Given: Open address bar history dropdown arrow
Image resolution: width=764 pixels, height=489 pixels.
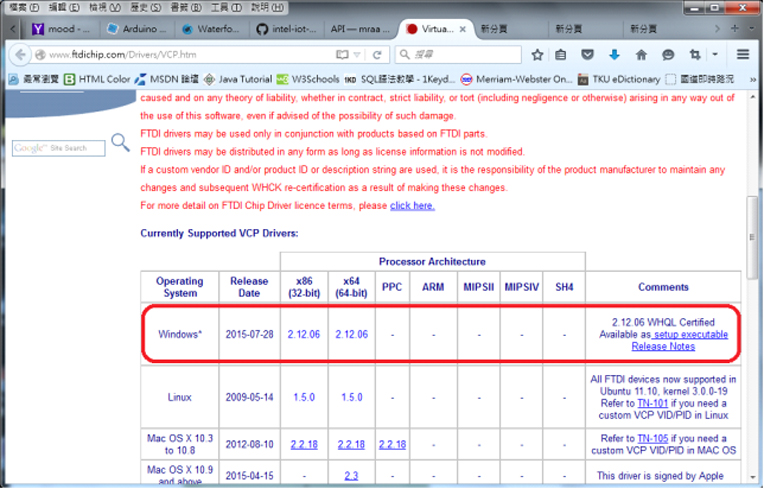Looking at the screenshot, I should pos(357,55).
